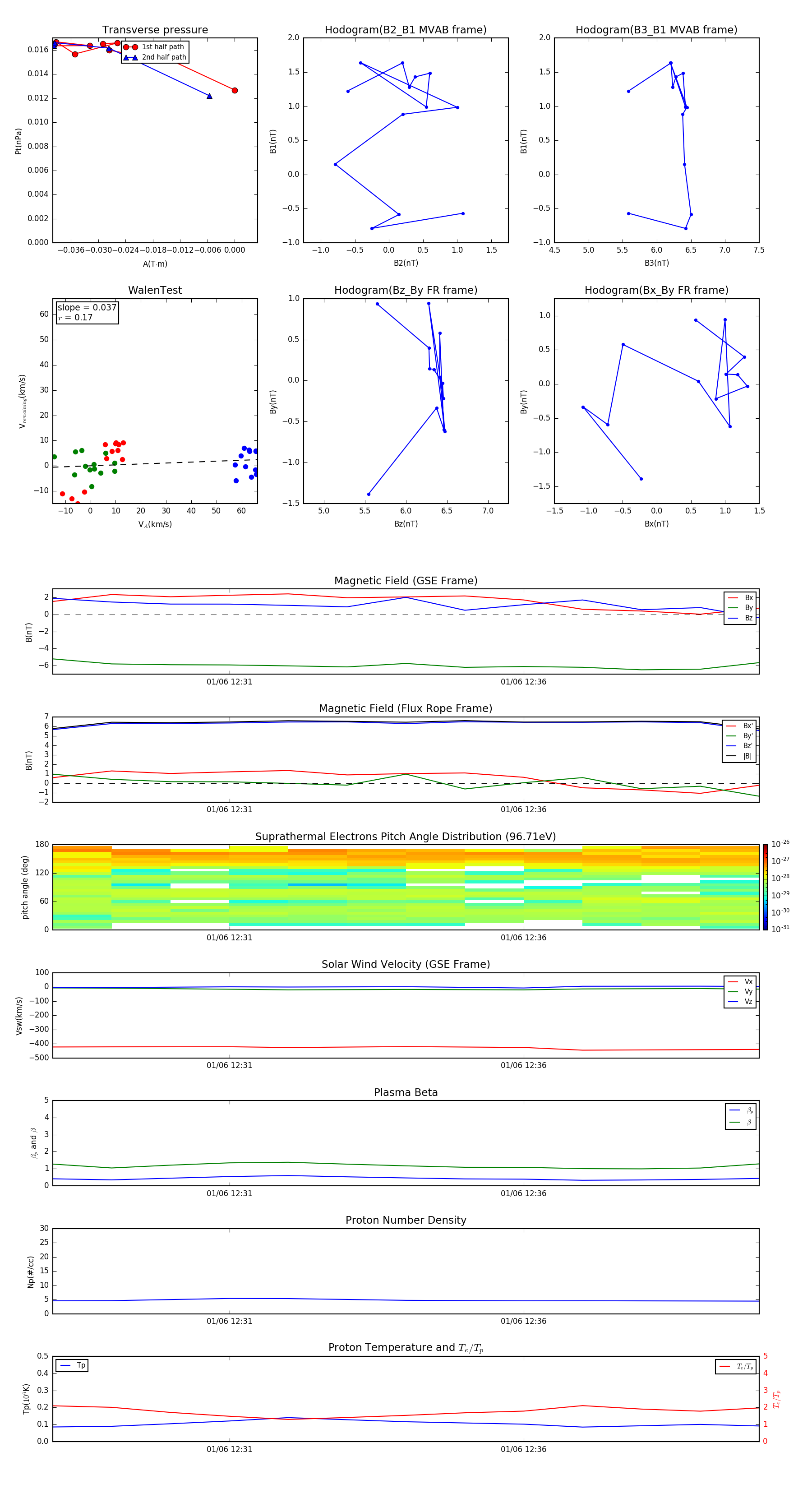Click the 'Plasma Beta' panel title
Image resolution: width=812 pixels, height=1489 pixels.
point(406,1092)
